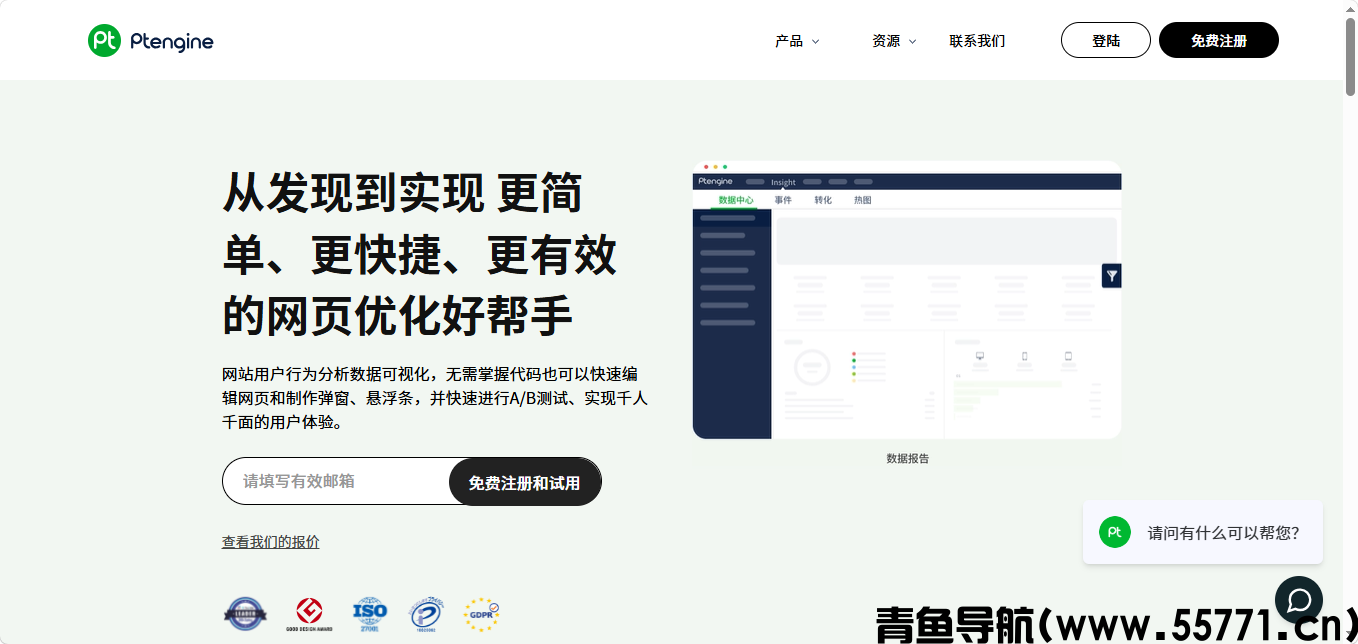Click the privacy mark P badge
1358x644 pixels.
point(425,613)
